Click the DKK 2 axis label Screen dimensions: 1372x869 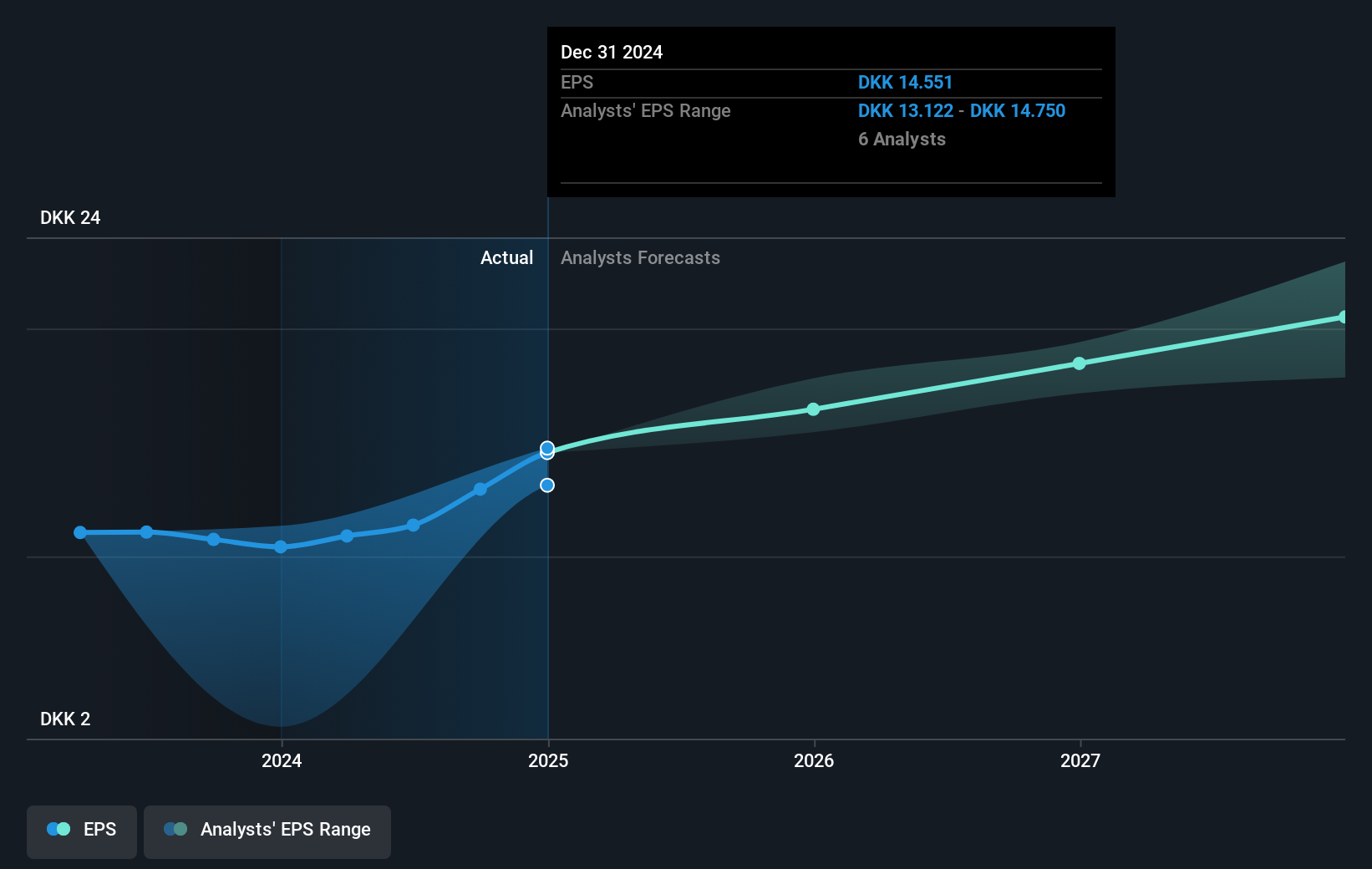[x=65, y=719]
